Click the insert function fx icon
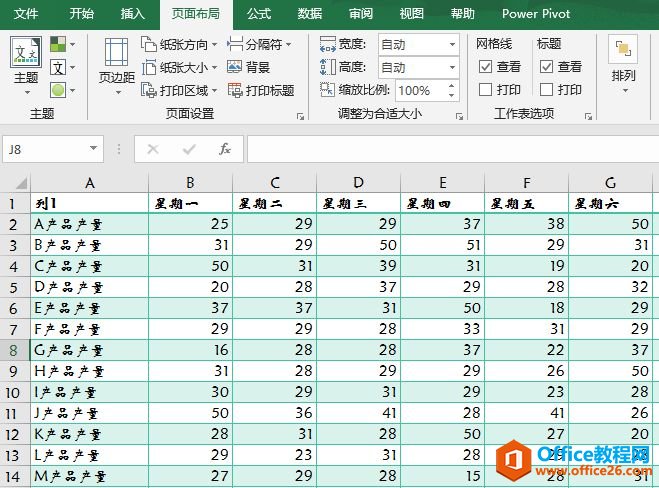 (x=225, y=149)
